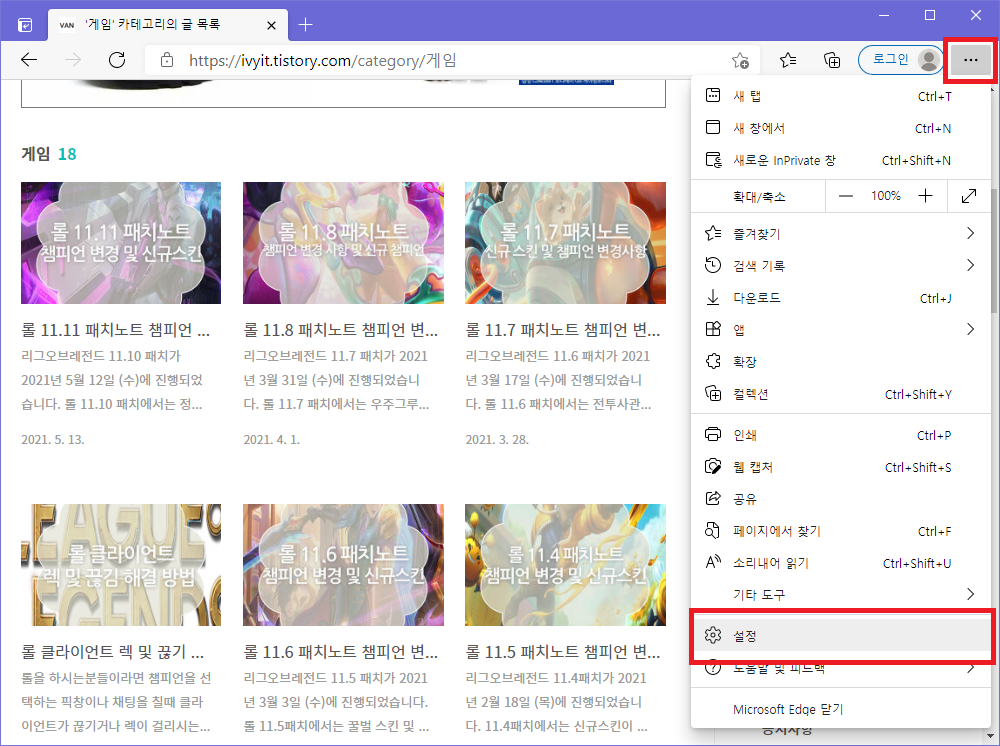The image size is (1000, 746).
Task: Open the Favorites list toolbar icon
Action: coord(788,60)
